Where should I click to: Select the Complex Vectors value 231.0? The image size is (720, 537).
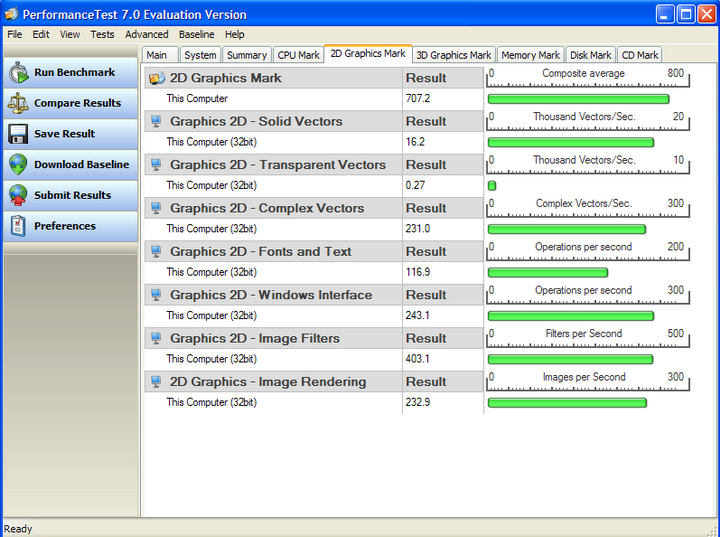(x=418, y=229)
